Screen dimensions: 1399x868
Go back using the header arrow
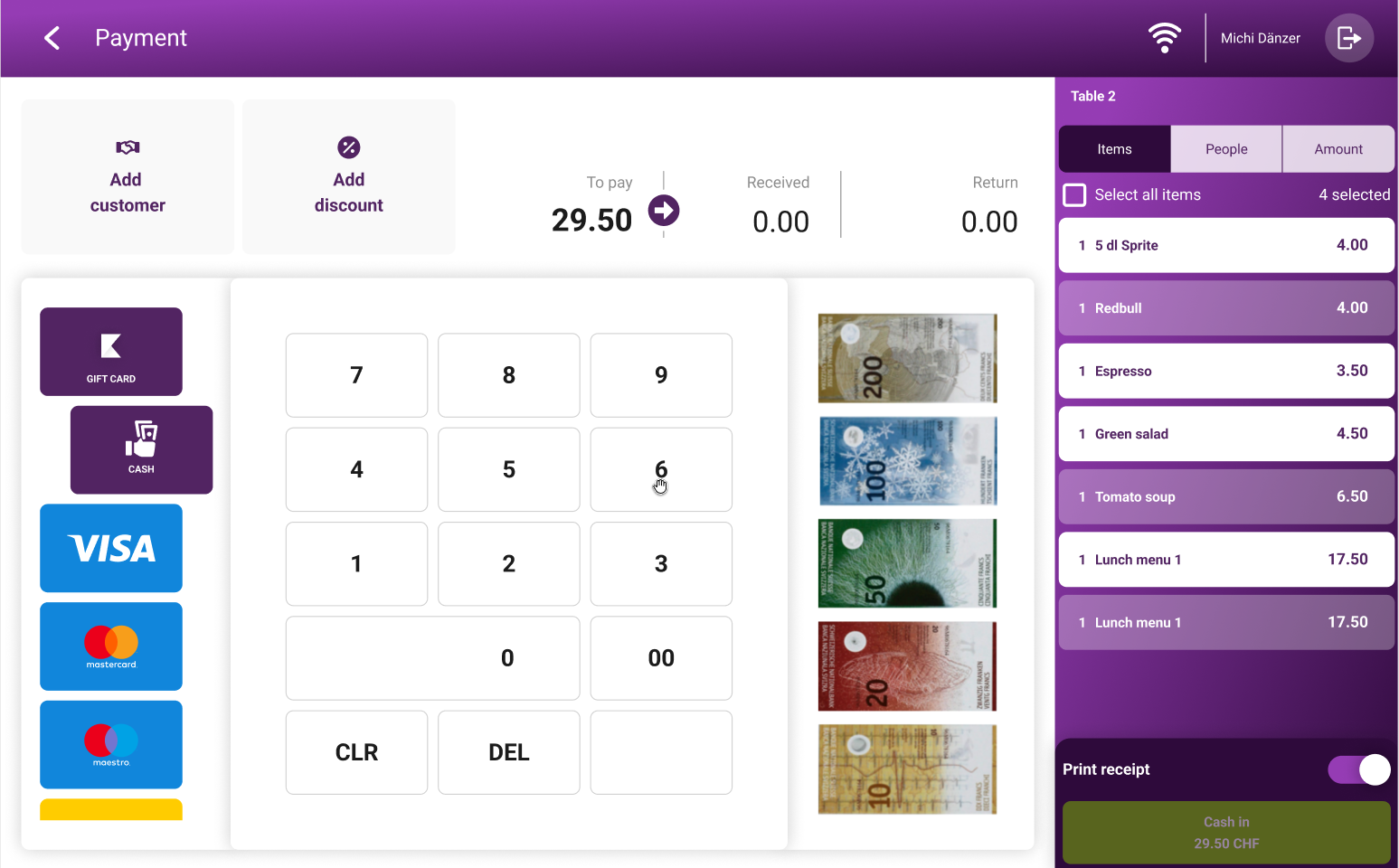pos(52,38)
